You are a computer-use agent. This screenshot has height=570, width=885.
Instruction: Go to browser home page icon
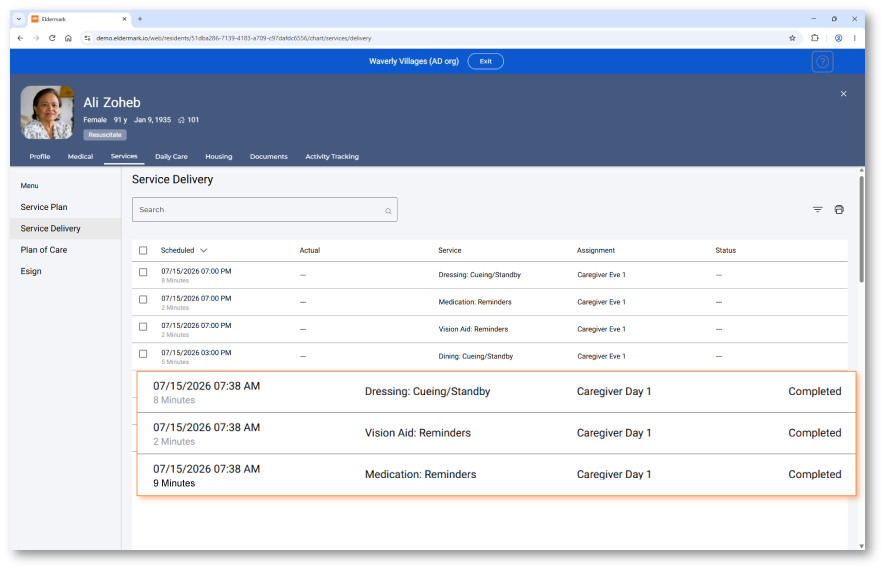68,38
